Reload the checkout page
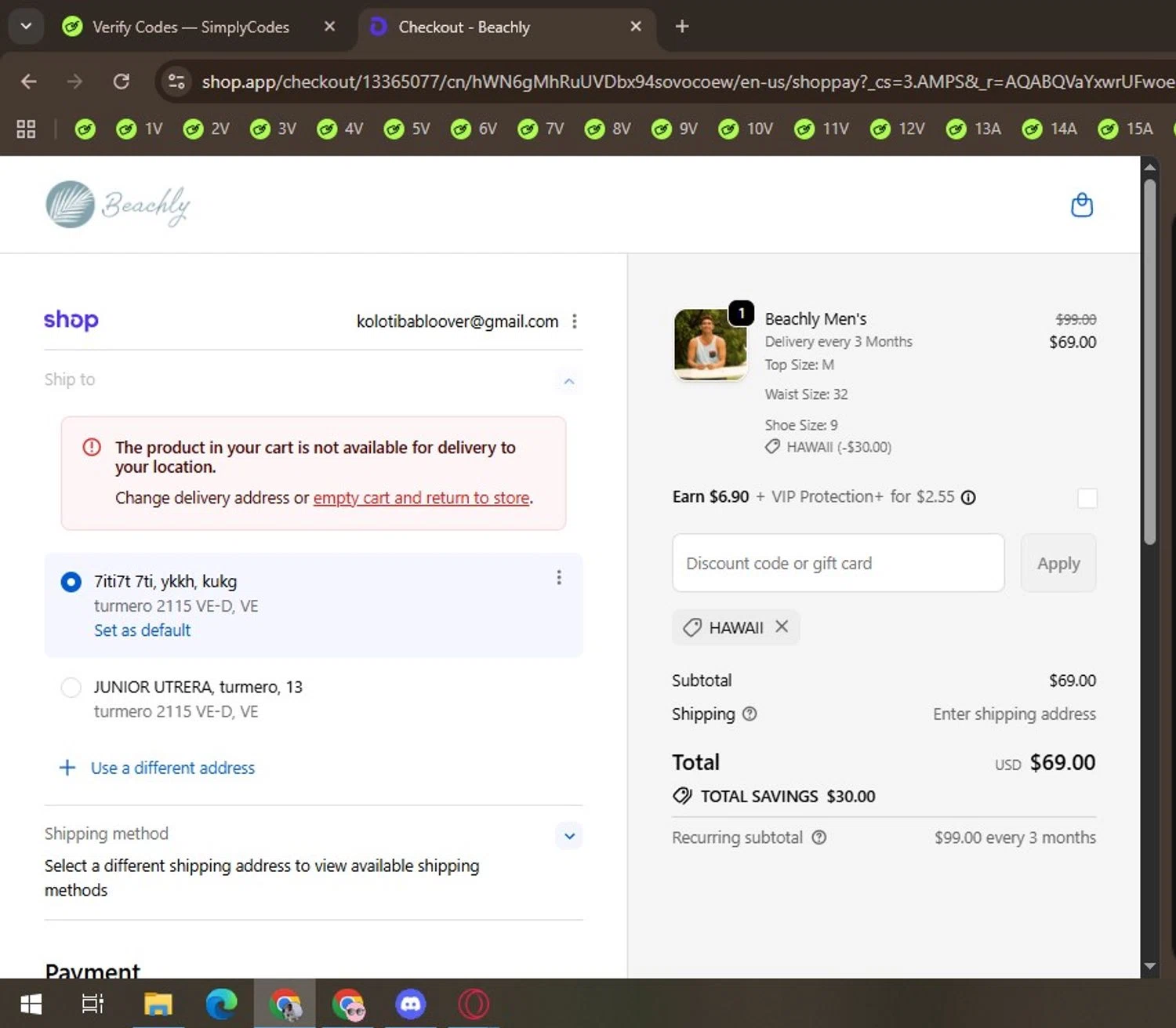The height and width of the screenshot is (1028, 1176). coord(121,82)
